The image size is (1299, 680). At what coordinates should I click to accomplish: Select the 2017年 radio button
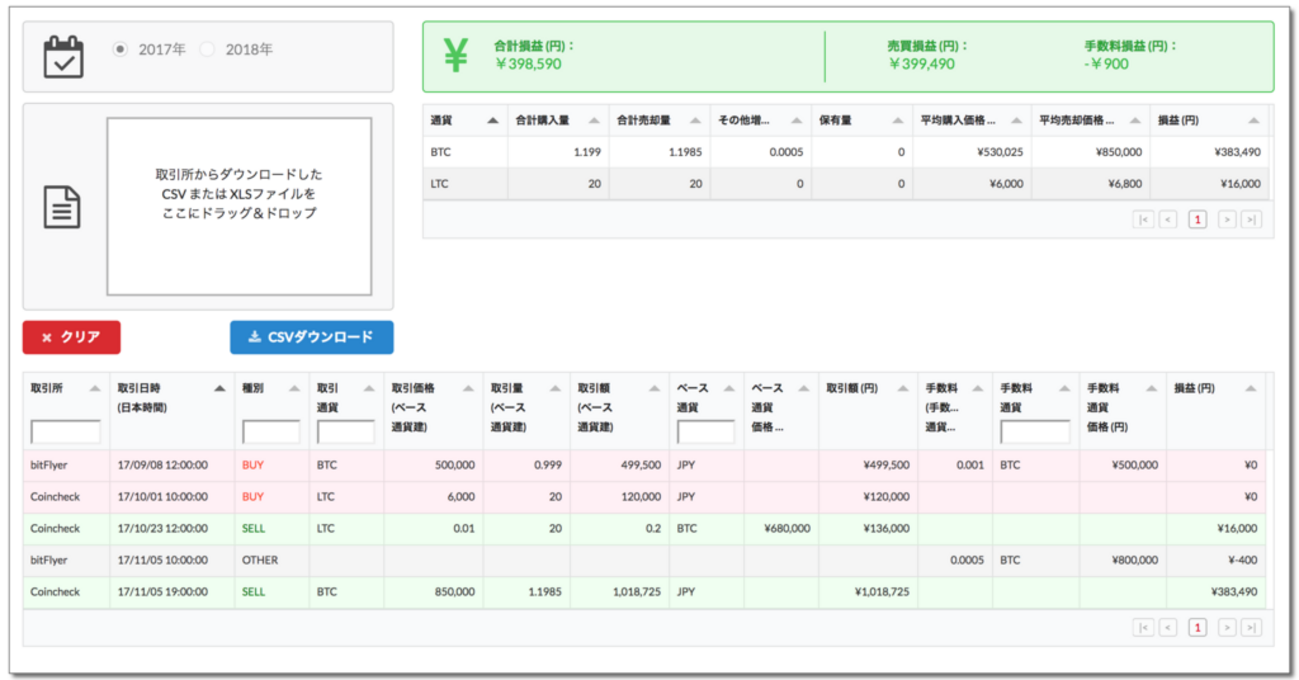coord(118,47)
